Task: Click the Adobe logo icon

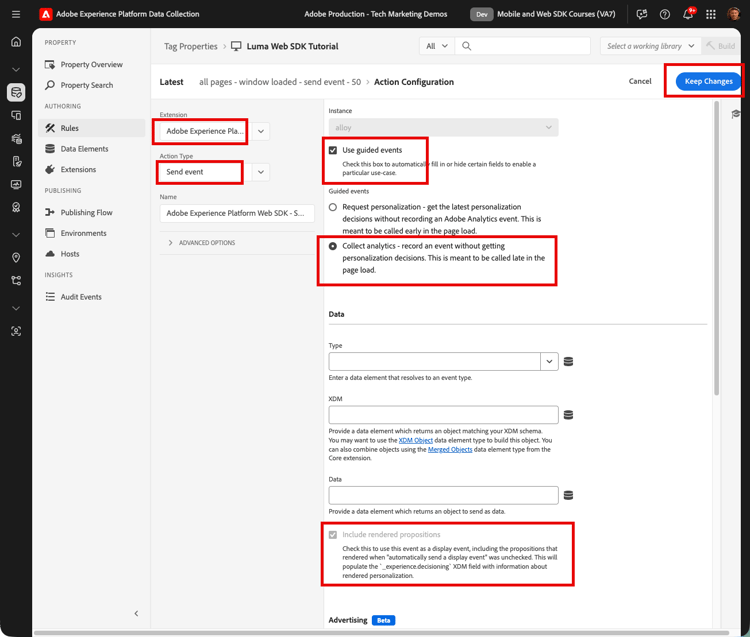Action: (x=45, y=14)
